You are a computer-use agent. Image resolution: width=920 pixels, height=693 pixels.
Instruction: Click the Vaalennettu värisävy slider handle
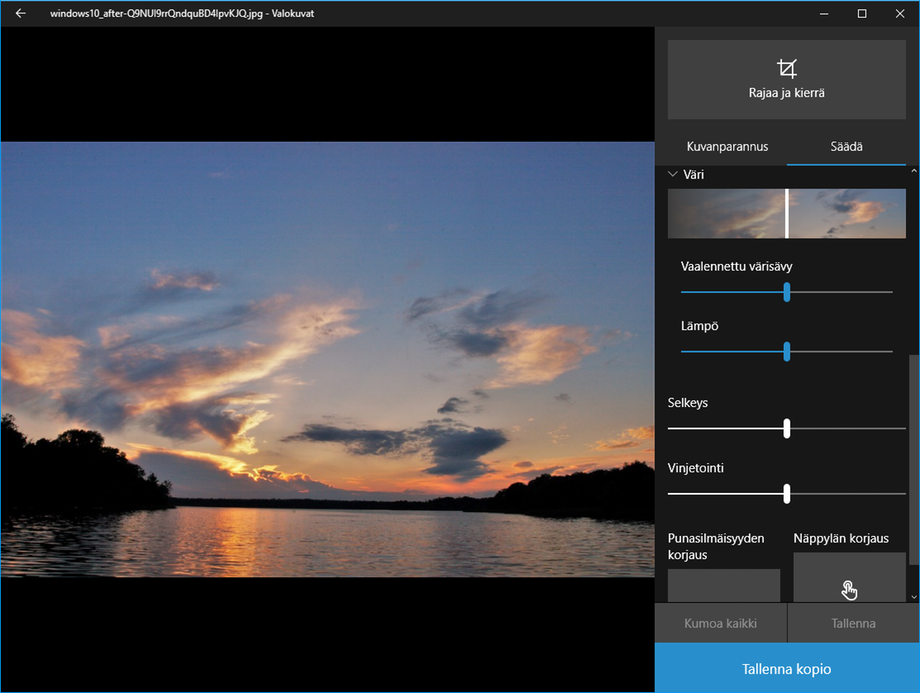pos(787,292)
